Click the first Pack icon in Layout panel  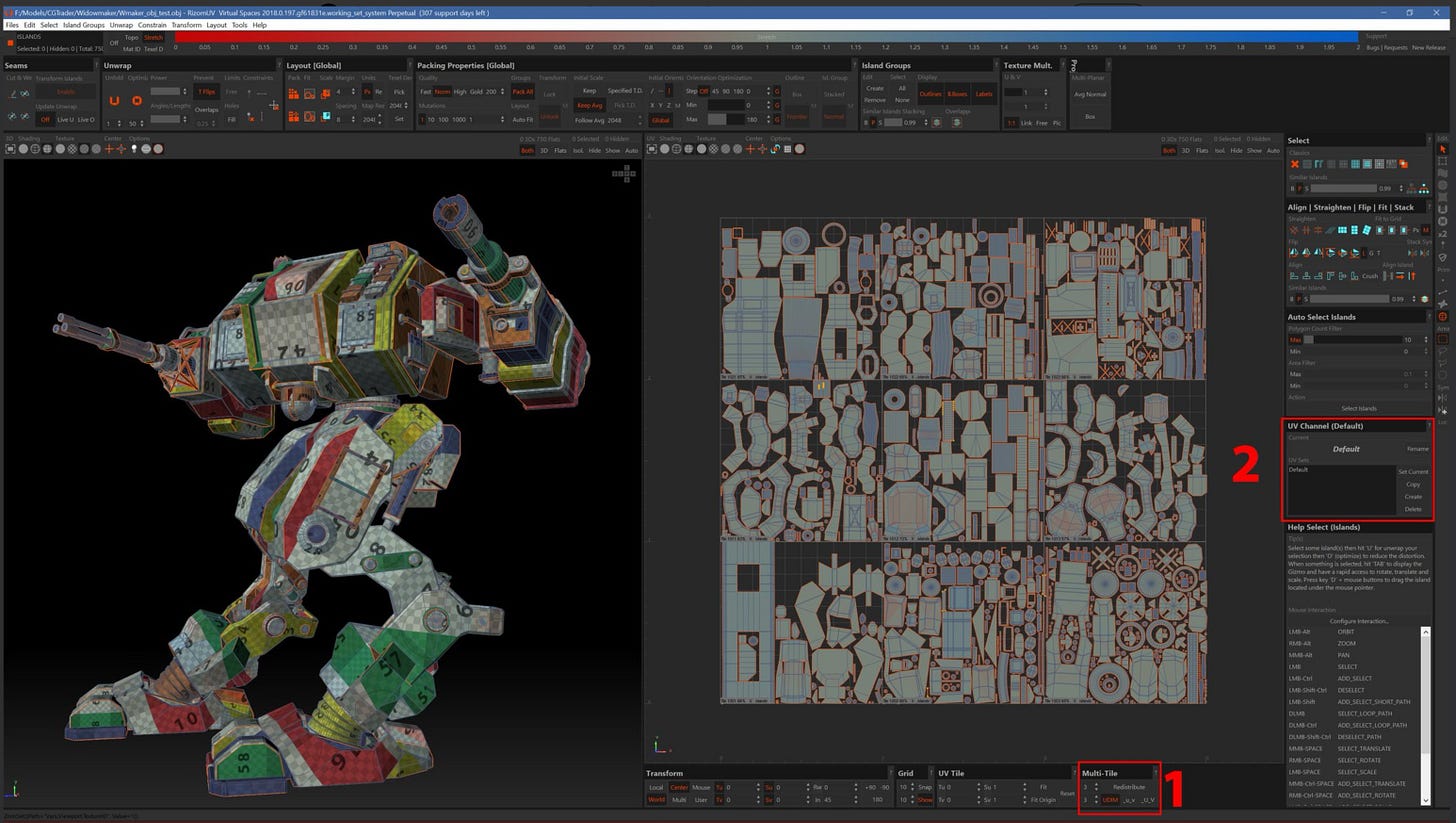pyautogui.click(x=294, y=93)
